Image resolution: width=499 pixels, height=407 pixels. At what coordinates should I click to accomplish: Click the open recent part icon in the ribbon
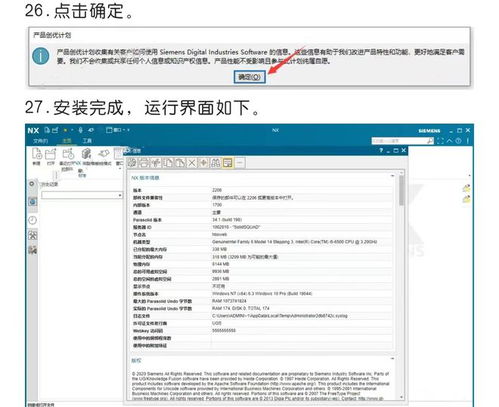pos(68,154)
